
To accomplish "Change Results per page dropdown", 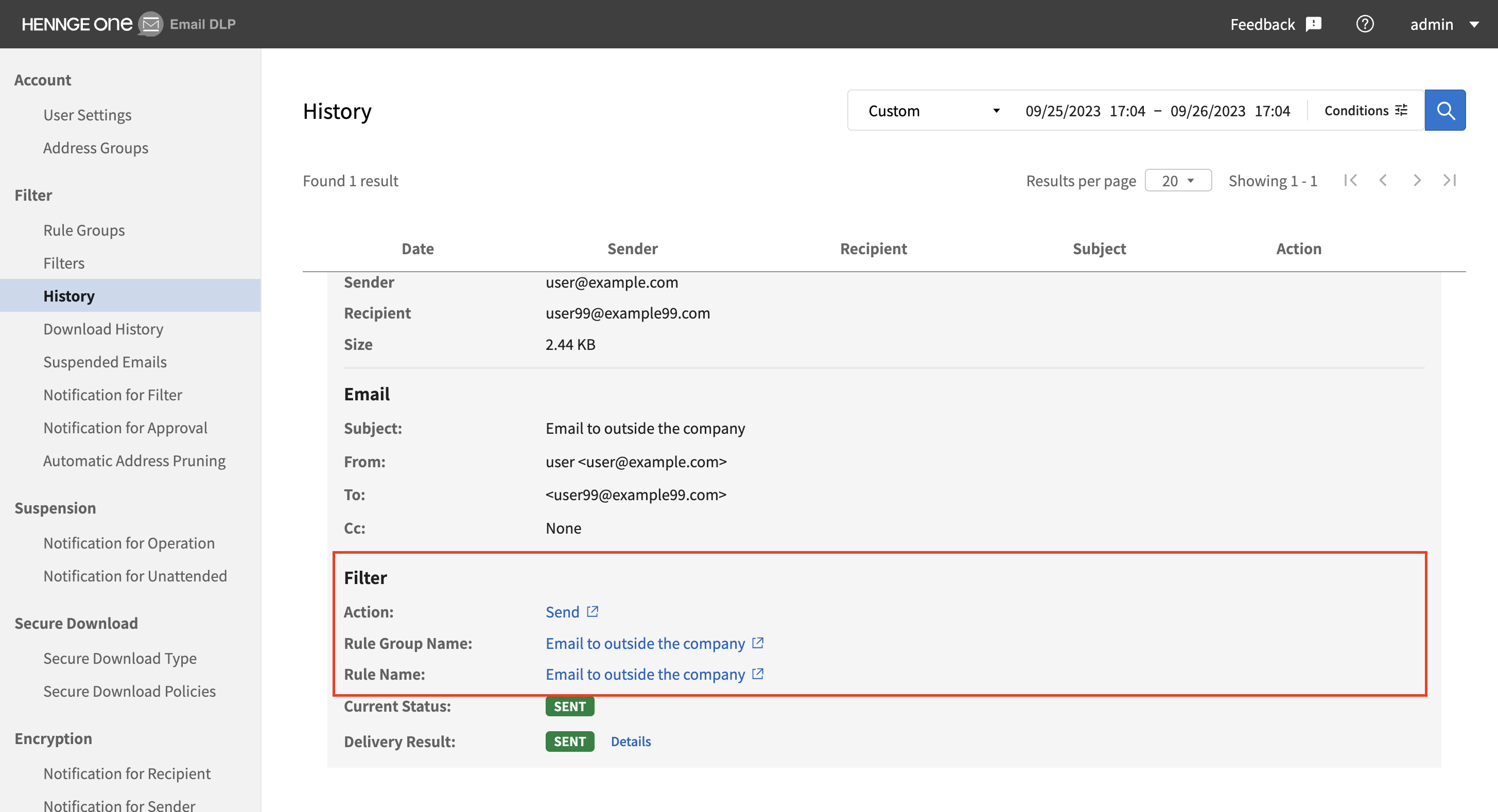I will pyautogui.click(x=1178, y=181).
